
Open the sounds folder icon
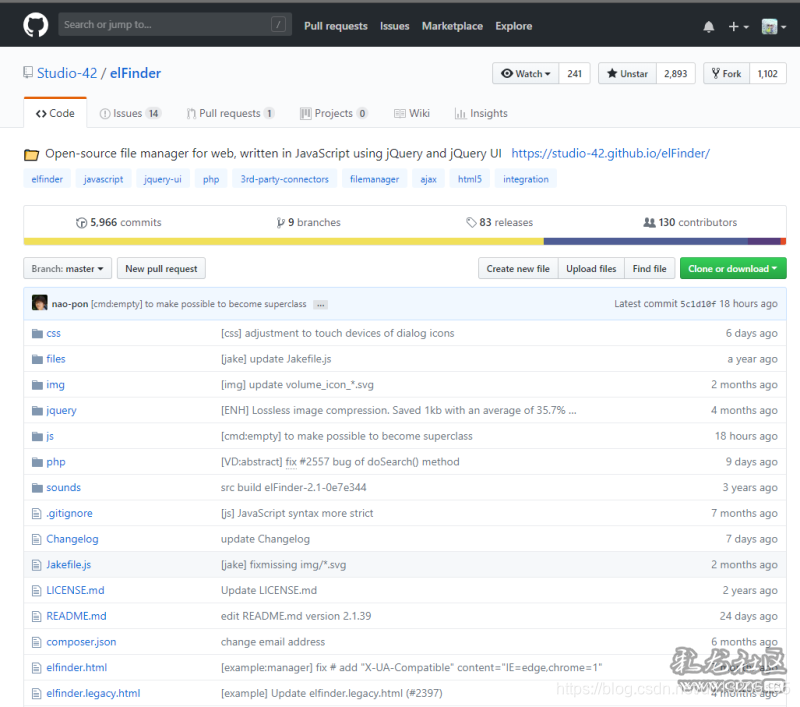[37, 488]
